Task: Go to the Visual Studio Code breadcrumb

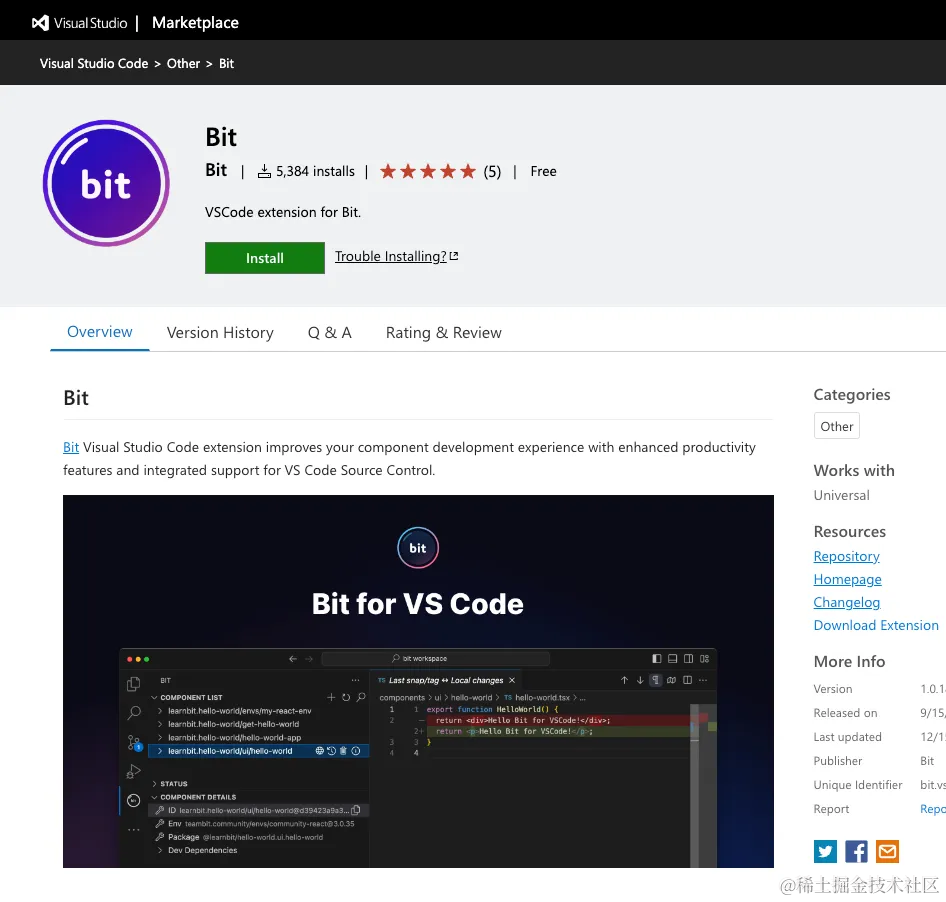Action: pyautogui.click(x=94, y=63)
